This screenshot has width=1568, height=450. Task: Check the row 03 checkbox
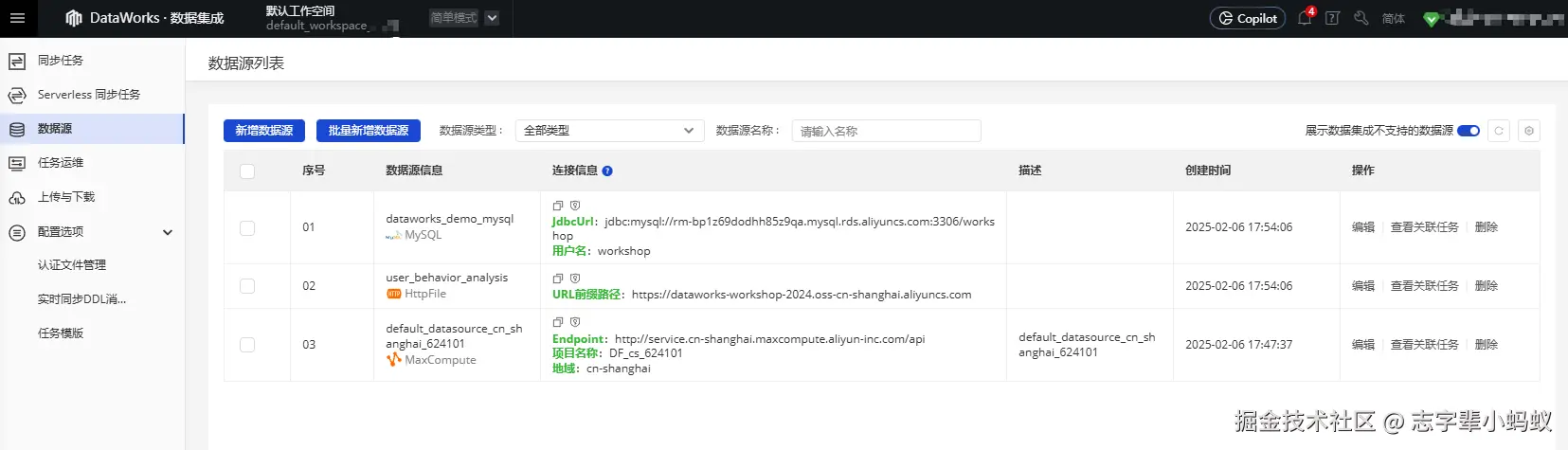tap(247, 345)
